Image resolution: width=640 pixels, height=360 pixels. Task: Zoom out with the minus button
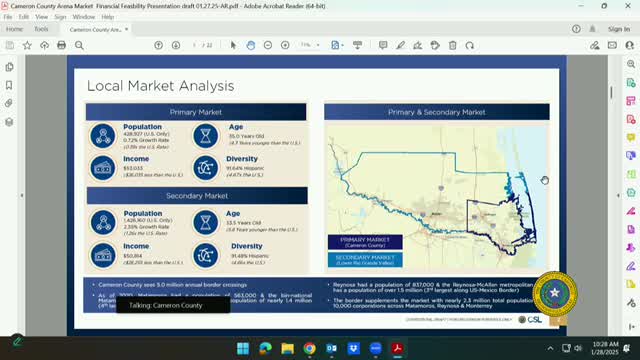[268, 45]
